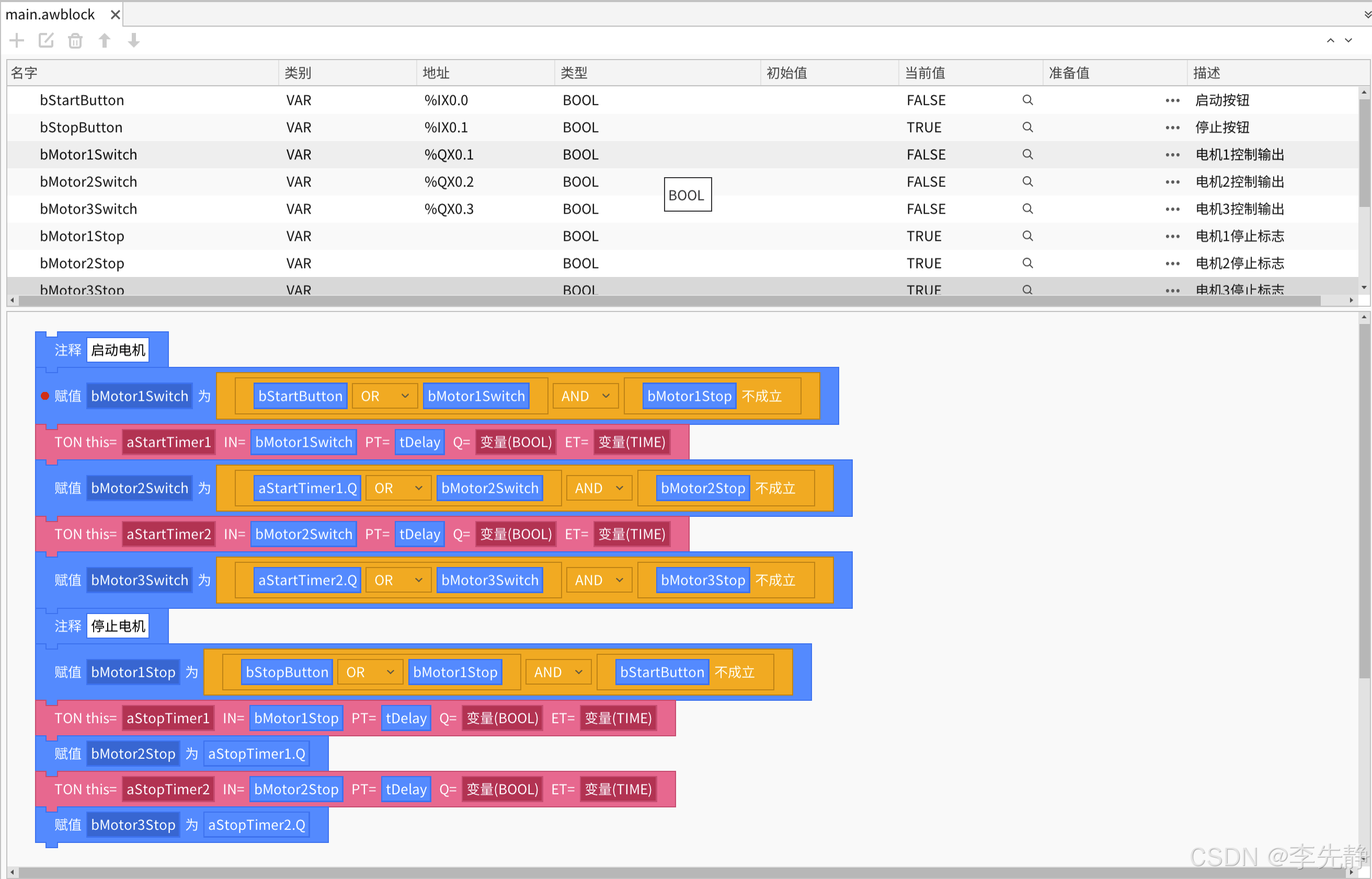Viewport: 1372px width, 879px height.
Task: Click the delete variable trash icon
Action: (75, 41)
